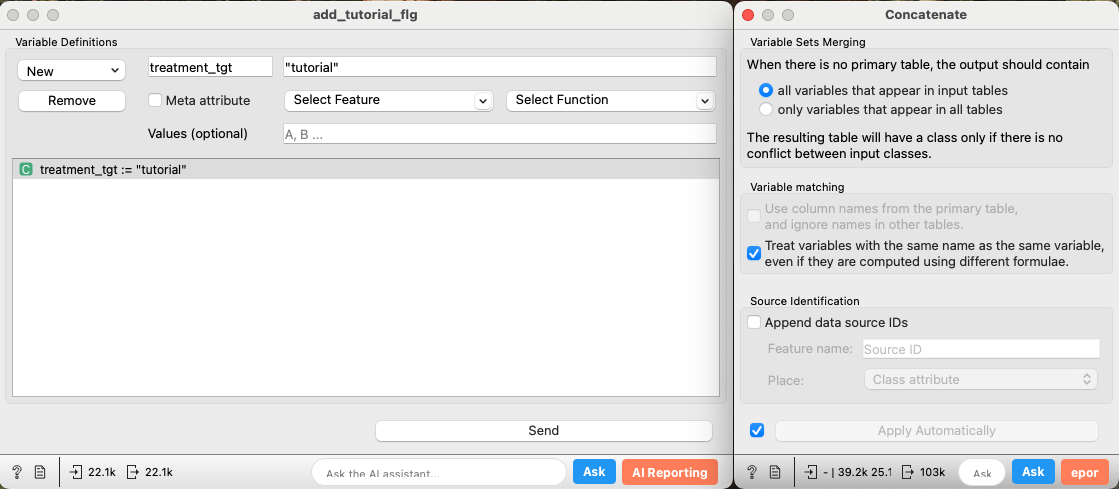The width and height of the screenshot is (1119, 489).
Task: Click the AI Reporting button
Action: click(669, 472)
